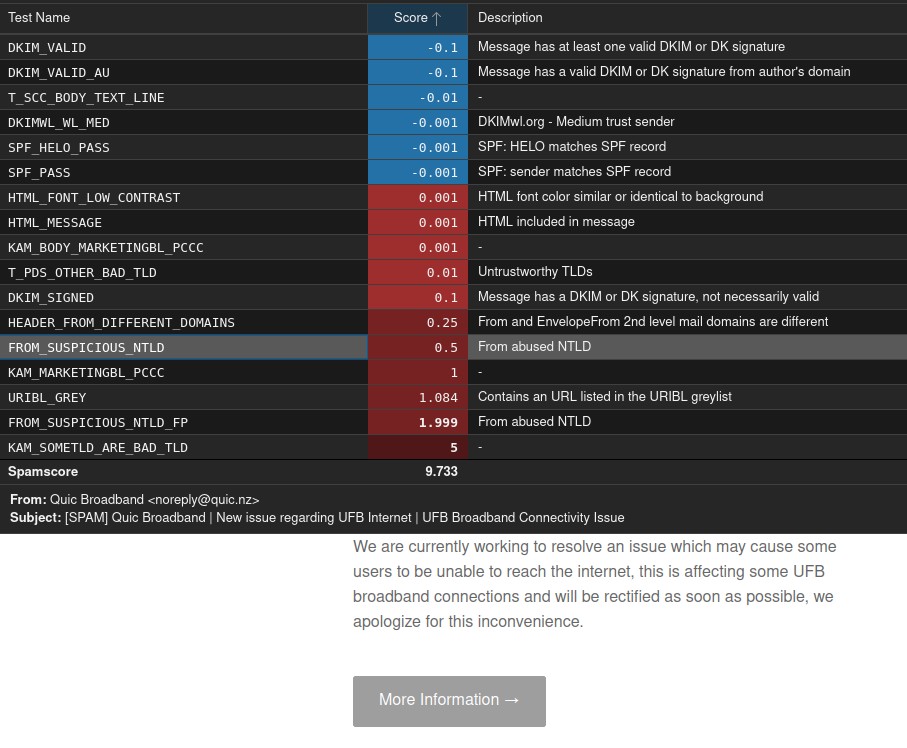Select the KAM_SOMETLD_ARE_BAD_TLD test row
This screenshot has width=907, height=748.
98,447
